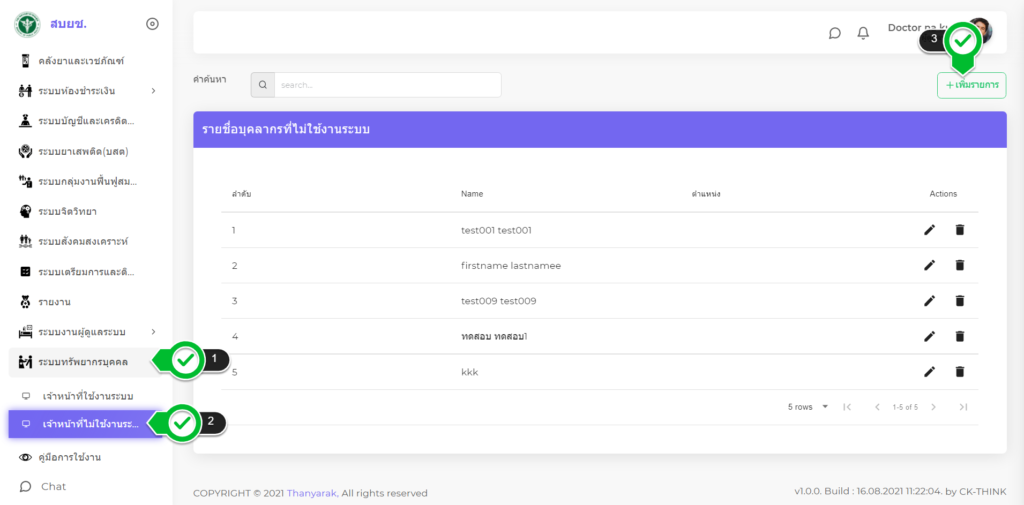Click the search magnifier icon

pos(262,85)
